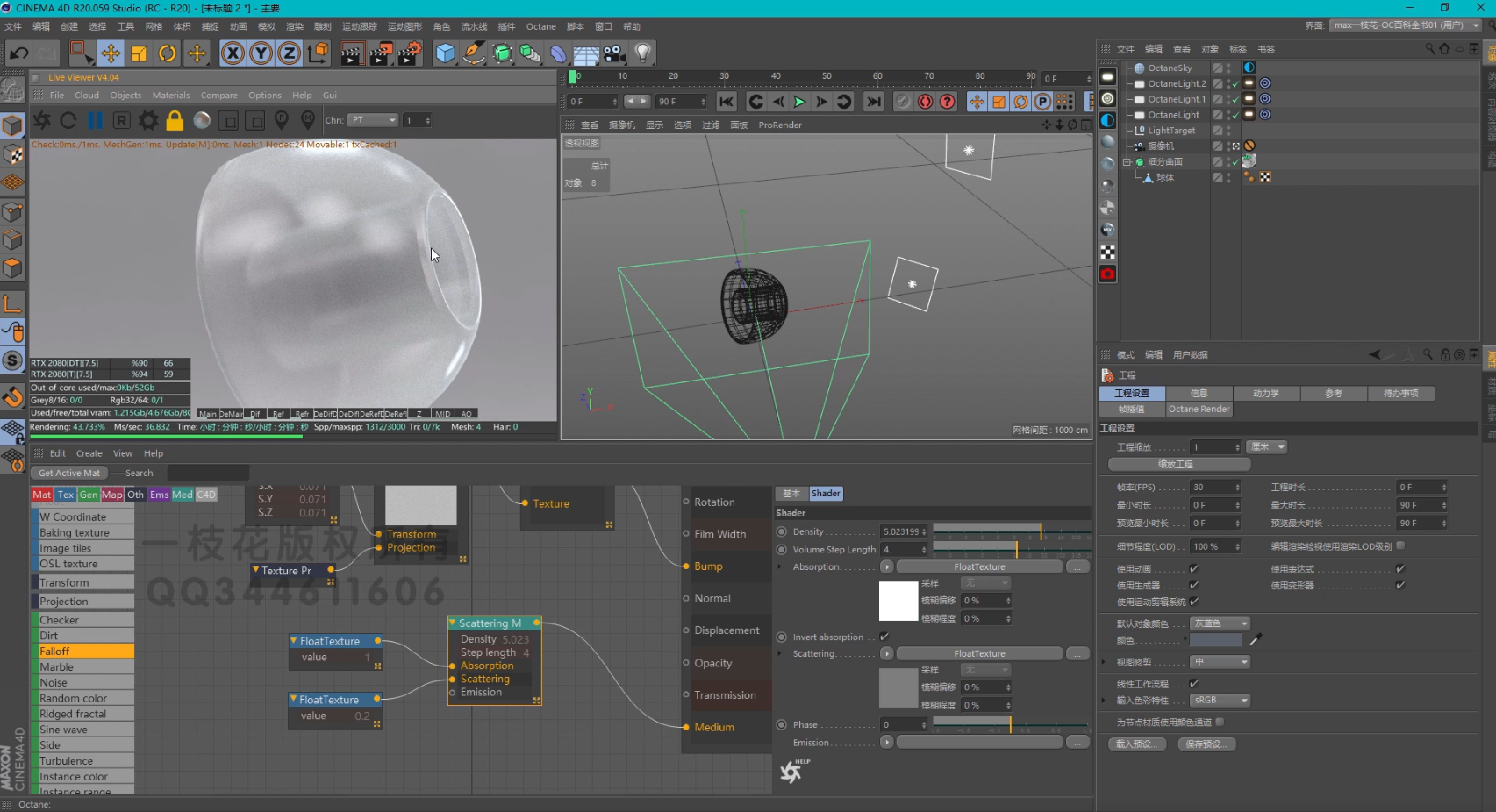Pause the Live Viewer render
The image size is (1496, 812).
(95, 120)
